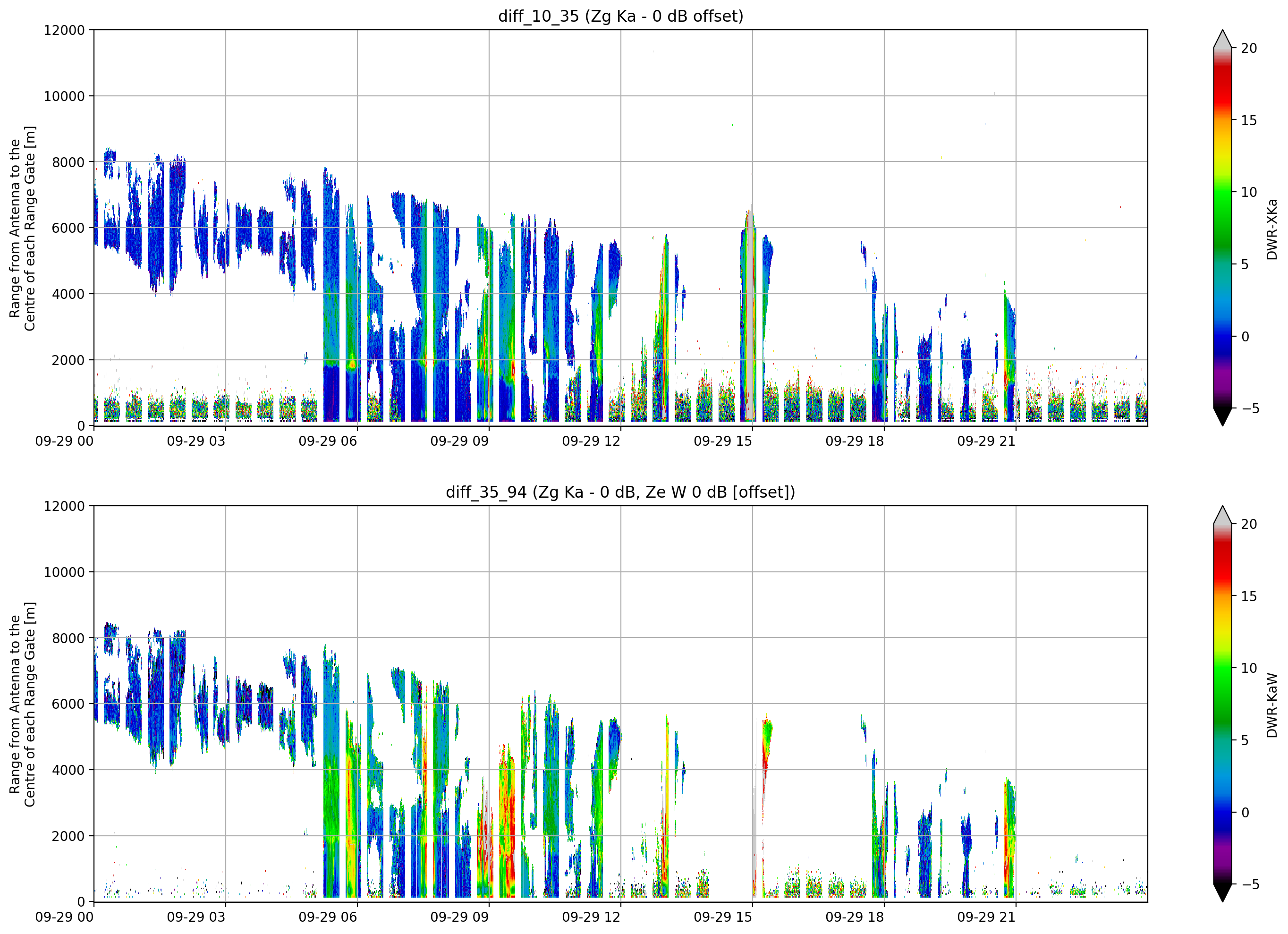Click the diff_10_35 plot title
Viewport: 1288px width, 934px height.
coord(620,16)
